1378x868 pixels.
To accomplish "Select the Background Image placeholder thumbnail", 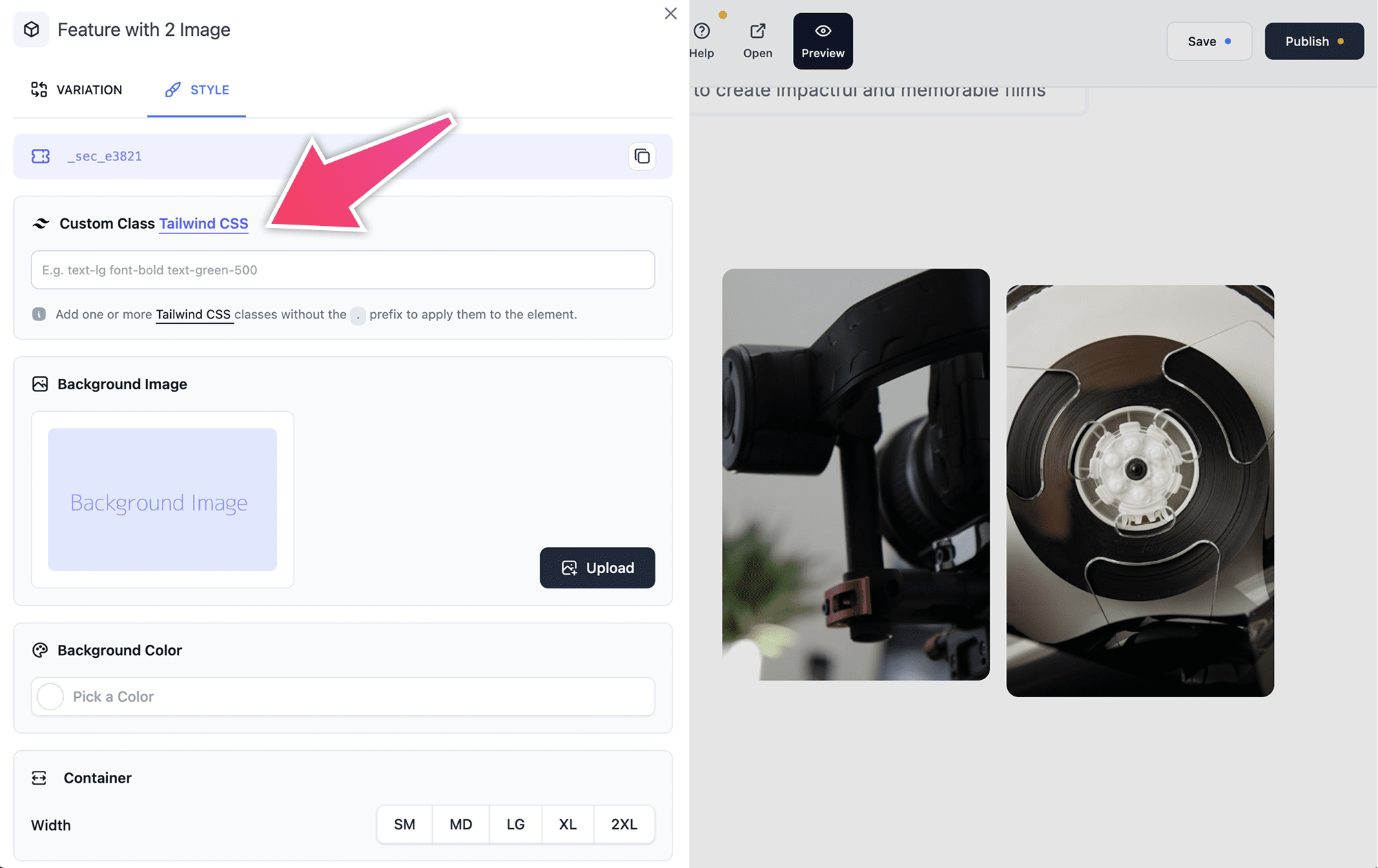I will [x=163, y=499].
